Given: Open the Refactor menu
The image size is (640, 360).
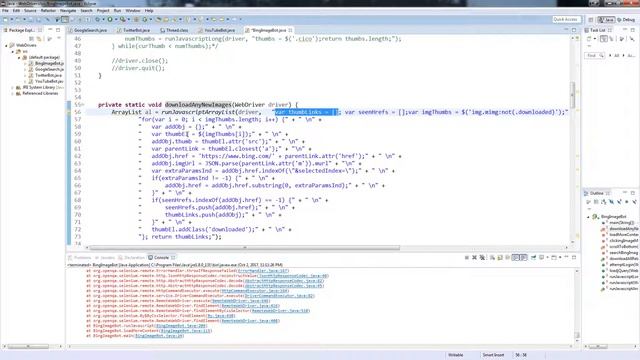Looking at the screenshot, I should (x=48, y=11).
